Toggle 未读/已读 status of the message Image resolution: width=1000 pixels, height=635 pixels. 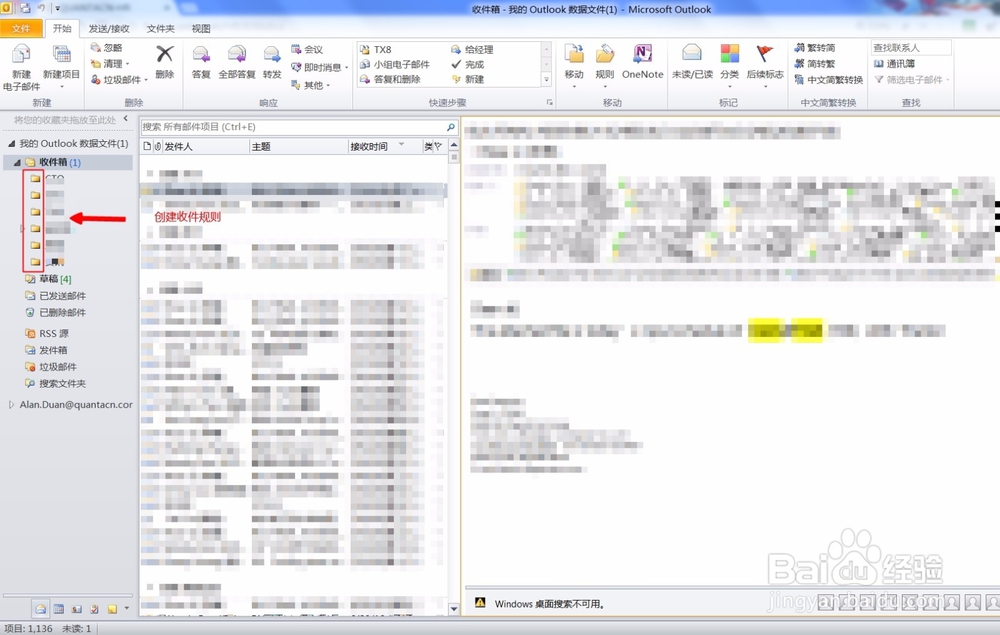coord(694,62)
